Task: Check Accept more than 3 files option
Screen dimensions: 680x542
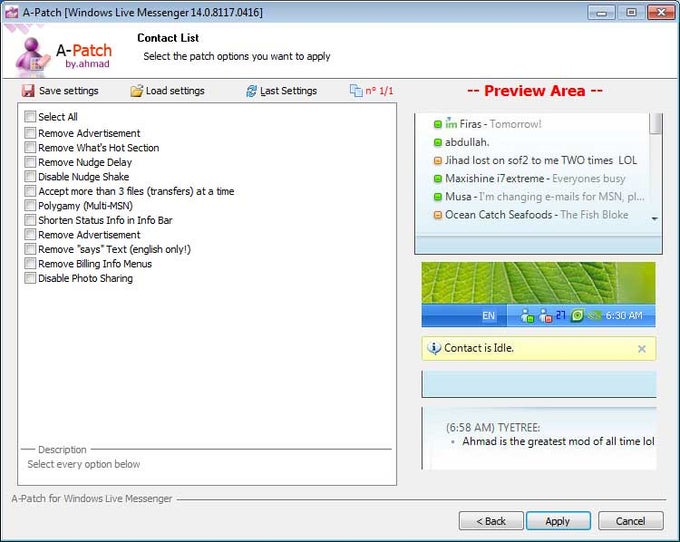Action: (x=30, y=191)
